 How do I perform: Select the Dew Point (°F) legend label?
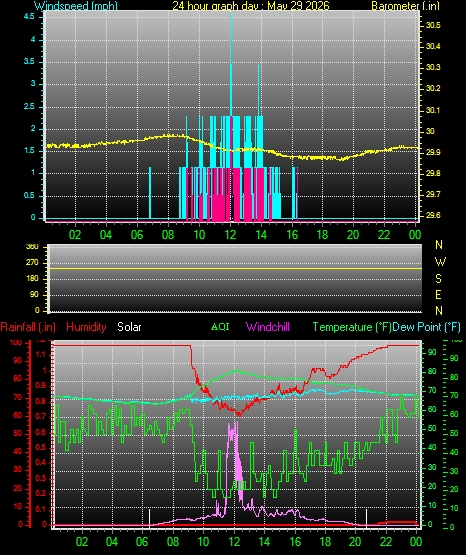(426, 327)
